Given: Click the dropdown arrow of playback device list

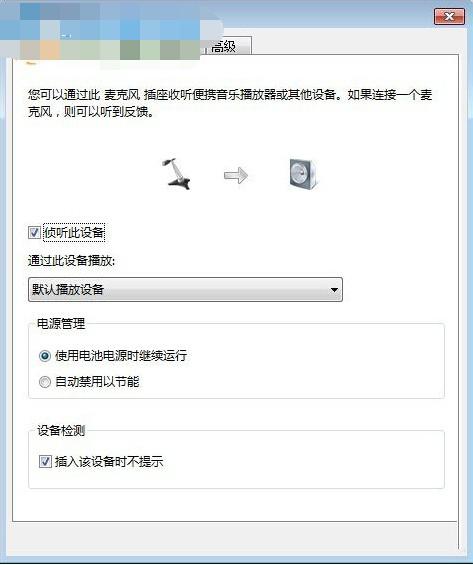Looking at the screenshot, I should [x=334, y=290].
